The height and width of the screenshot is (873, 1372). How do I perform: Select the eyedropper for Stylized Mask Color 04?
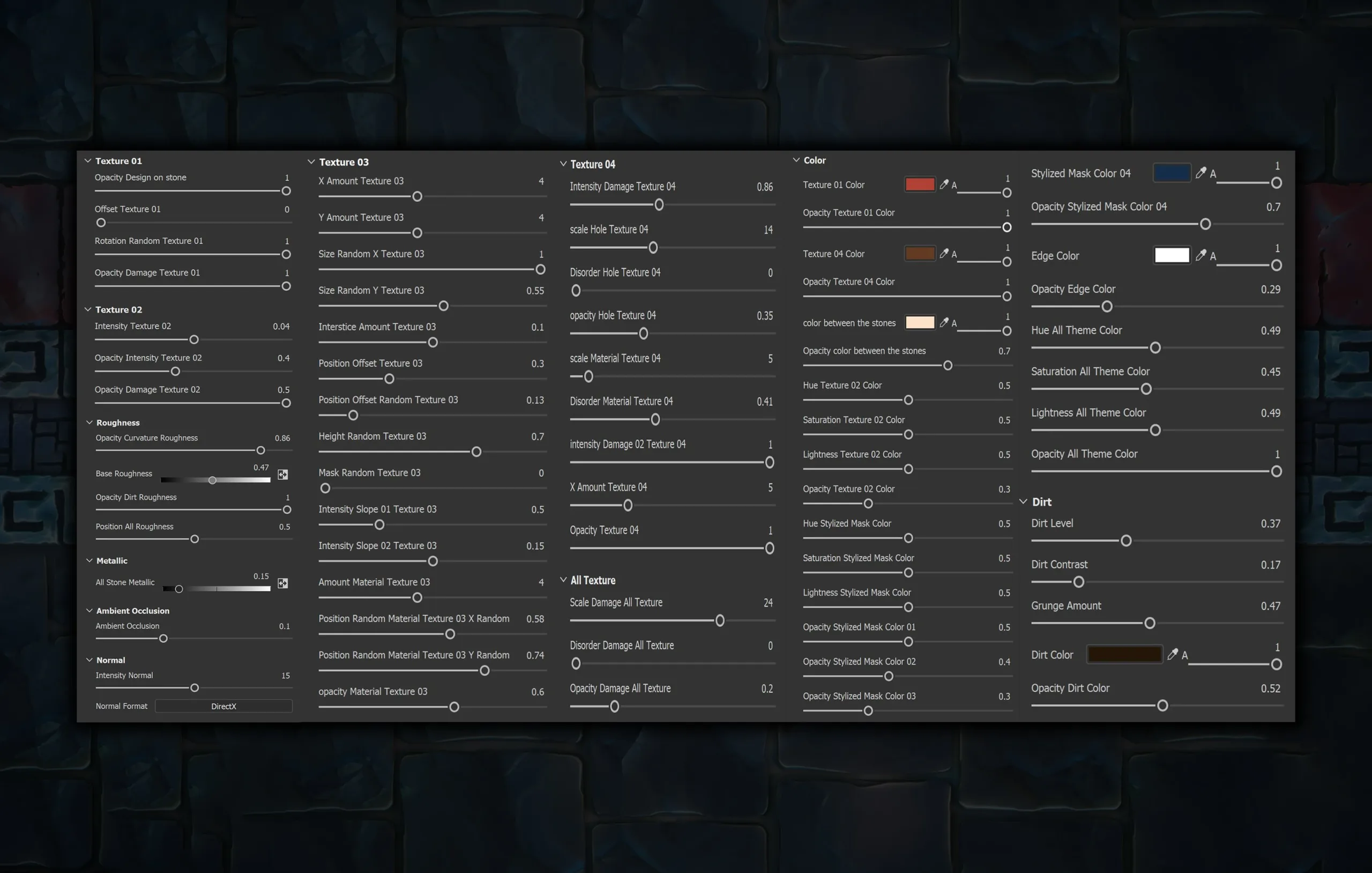point(1200,173)
